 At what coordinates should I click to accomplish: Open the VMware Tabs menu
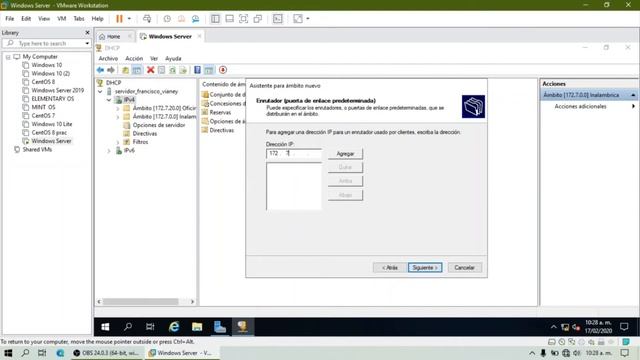click(79, 19)
